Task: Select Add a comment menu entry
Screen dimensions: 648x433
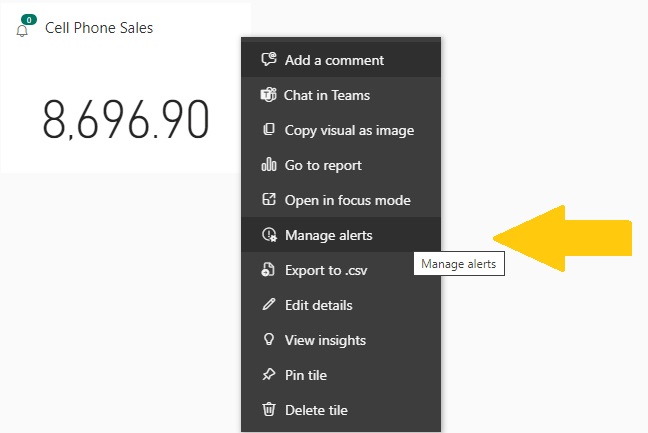Action: [341, 59]
